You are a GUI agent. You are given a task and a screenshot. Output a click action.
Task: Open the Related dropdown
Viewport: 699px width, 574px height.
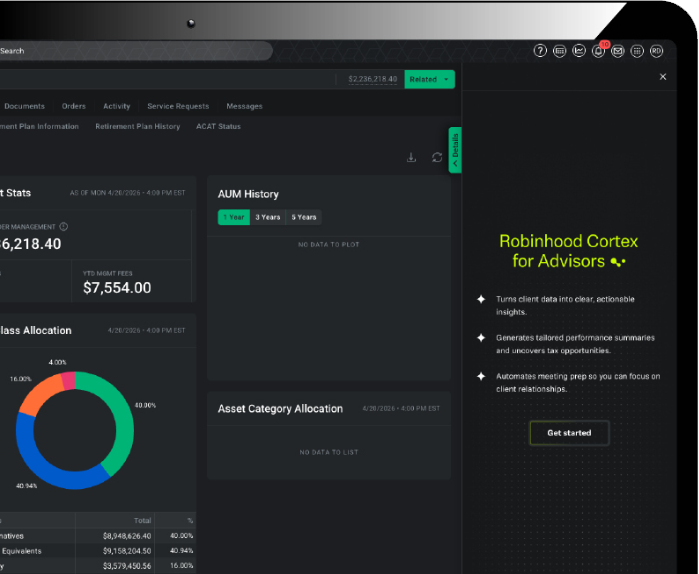(429, 79)
